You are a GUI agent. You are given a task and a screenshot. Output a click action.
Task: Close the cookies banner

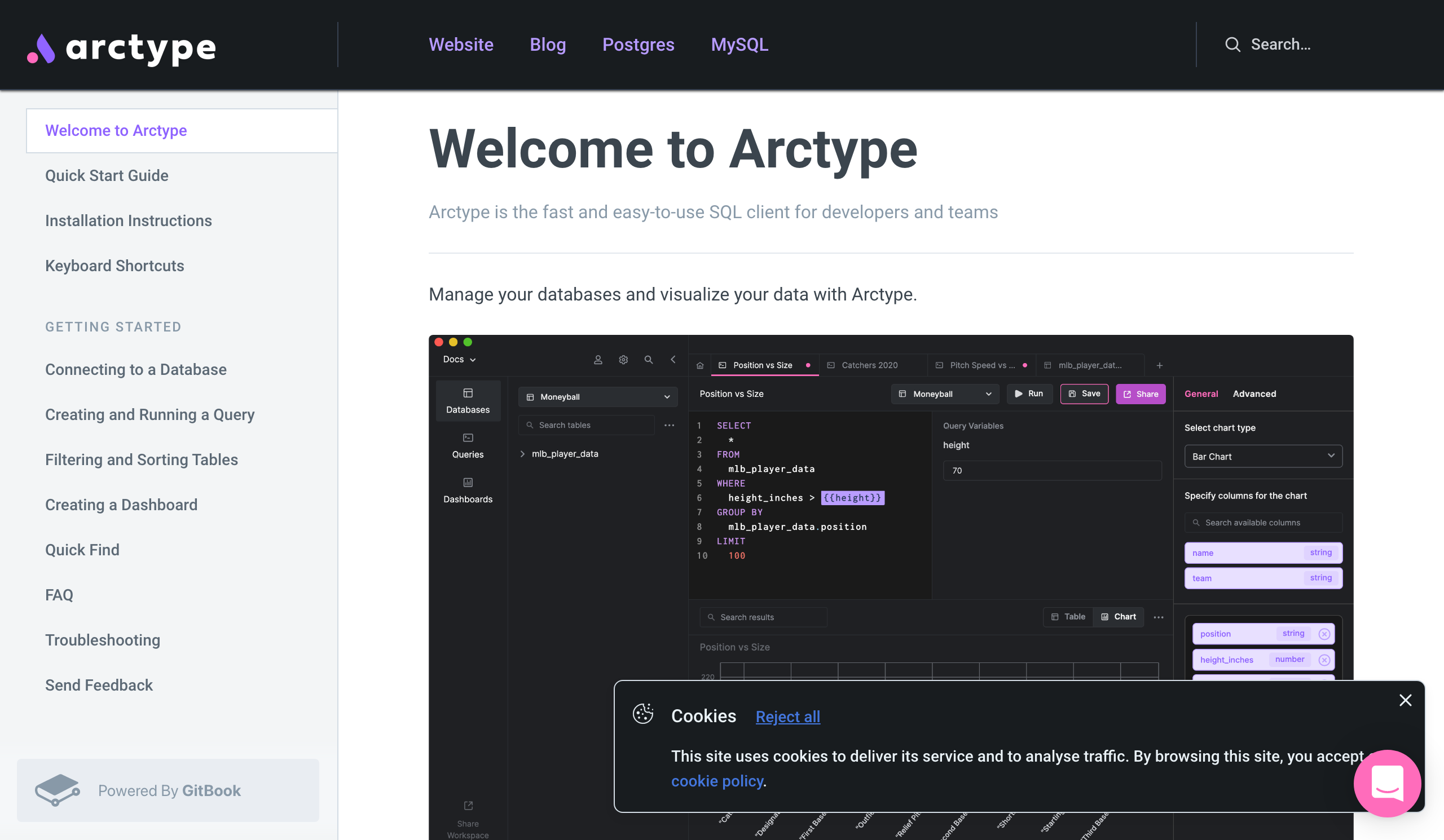1405,700
